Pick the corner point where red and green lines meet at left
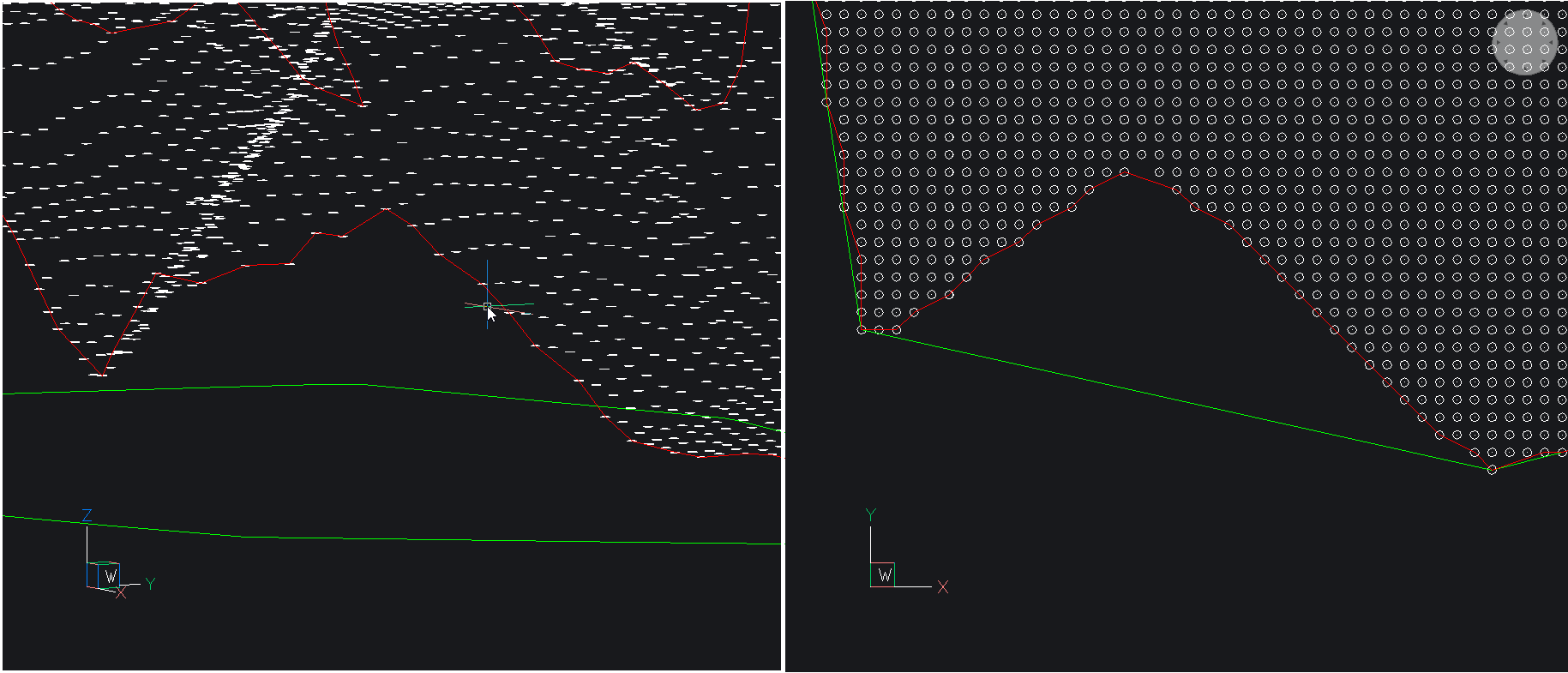The width and height of the screenshot is (1568, 673). click(862, 330)
